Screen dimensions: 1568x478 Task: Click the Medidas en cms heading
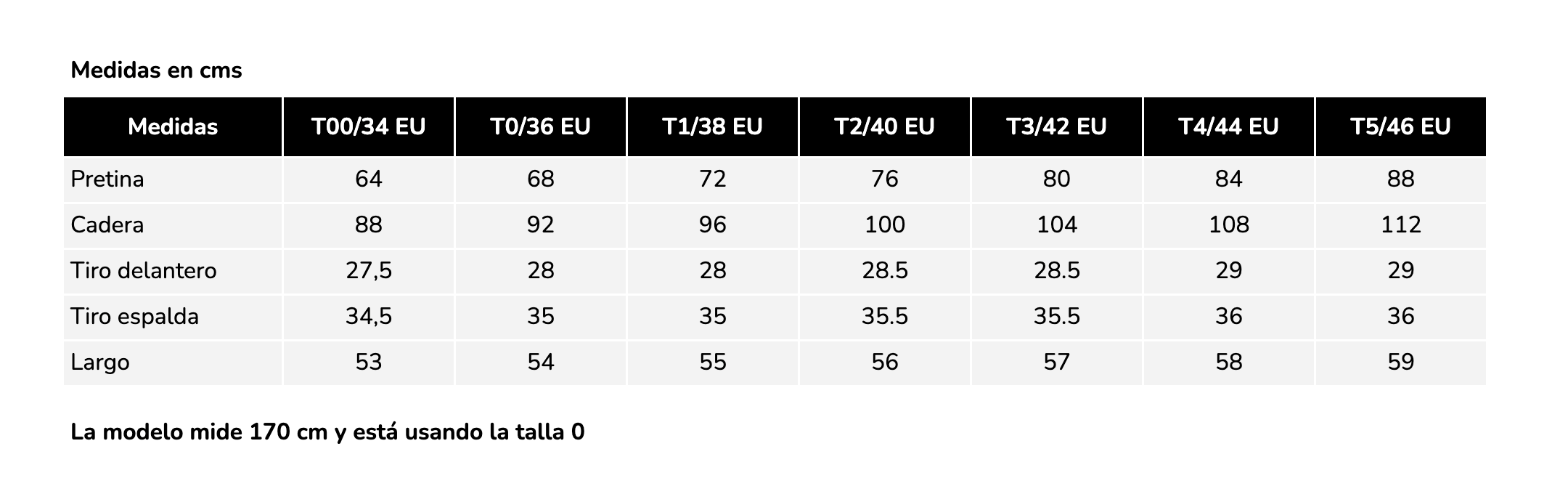click(157, 70)
